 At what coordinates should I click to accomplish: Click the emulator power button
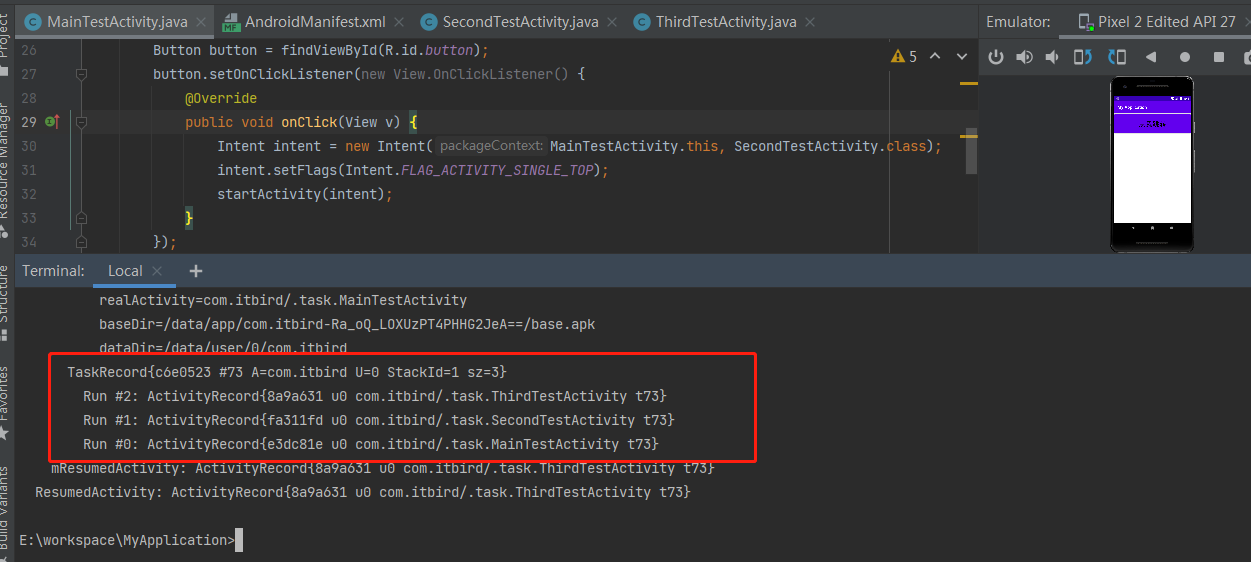(x=995, y=57)
